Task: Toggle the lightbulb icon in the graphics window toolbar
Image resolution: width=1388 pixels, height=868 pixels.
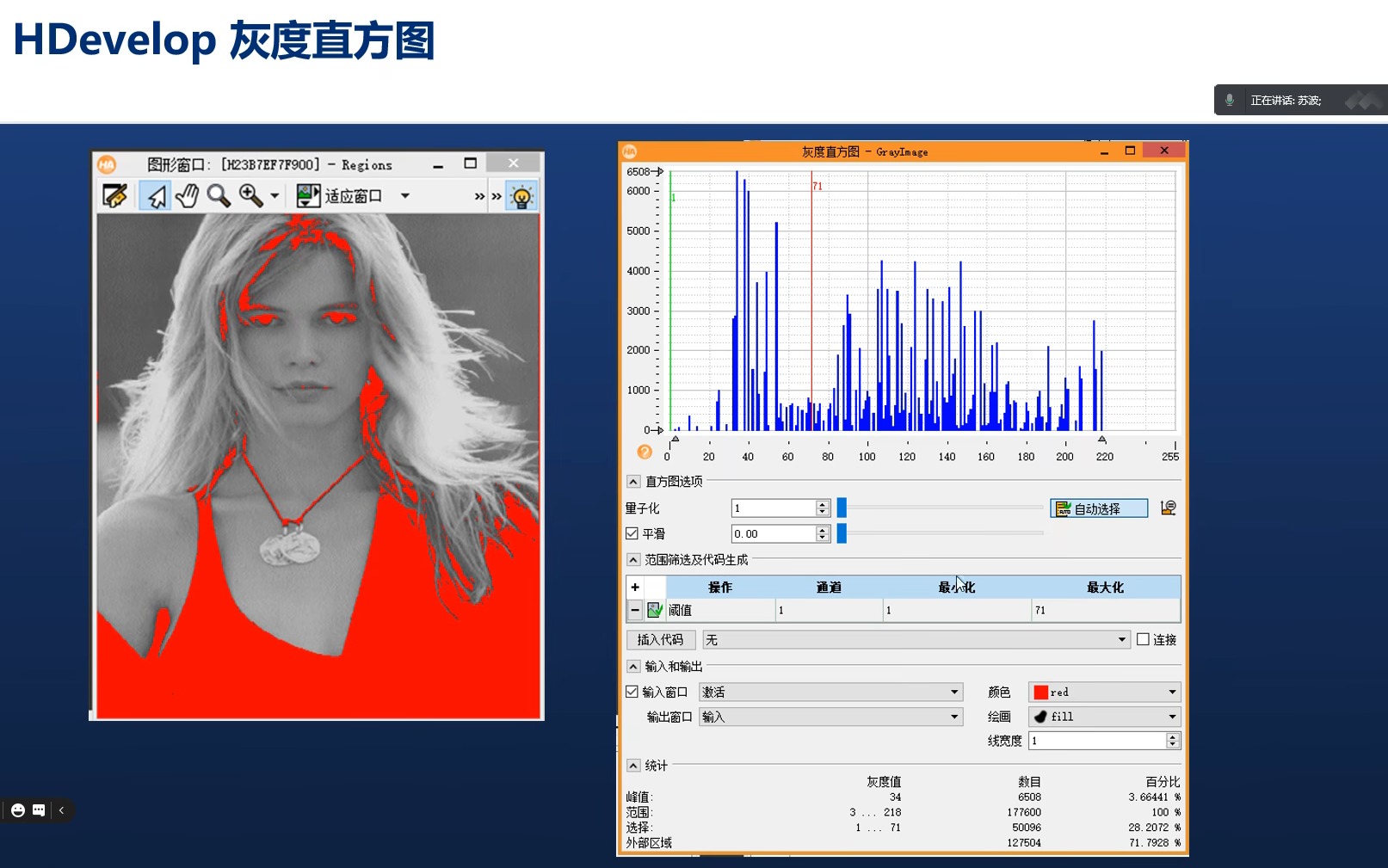Action: [x=521, y=195]
